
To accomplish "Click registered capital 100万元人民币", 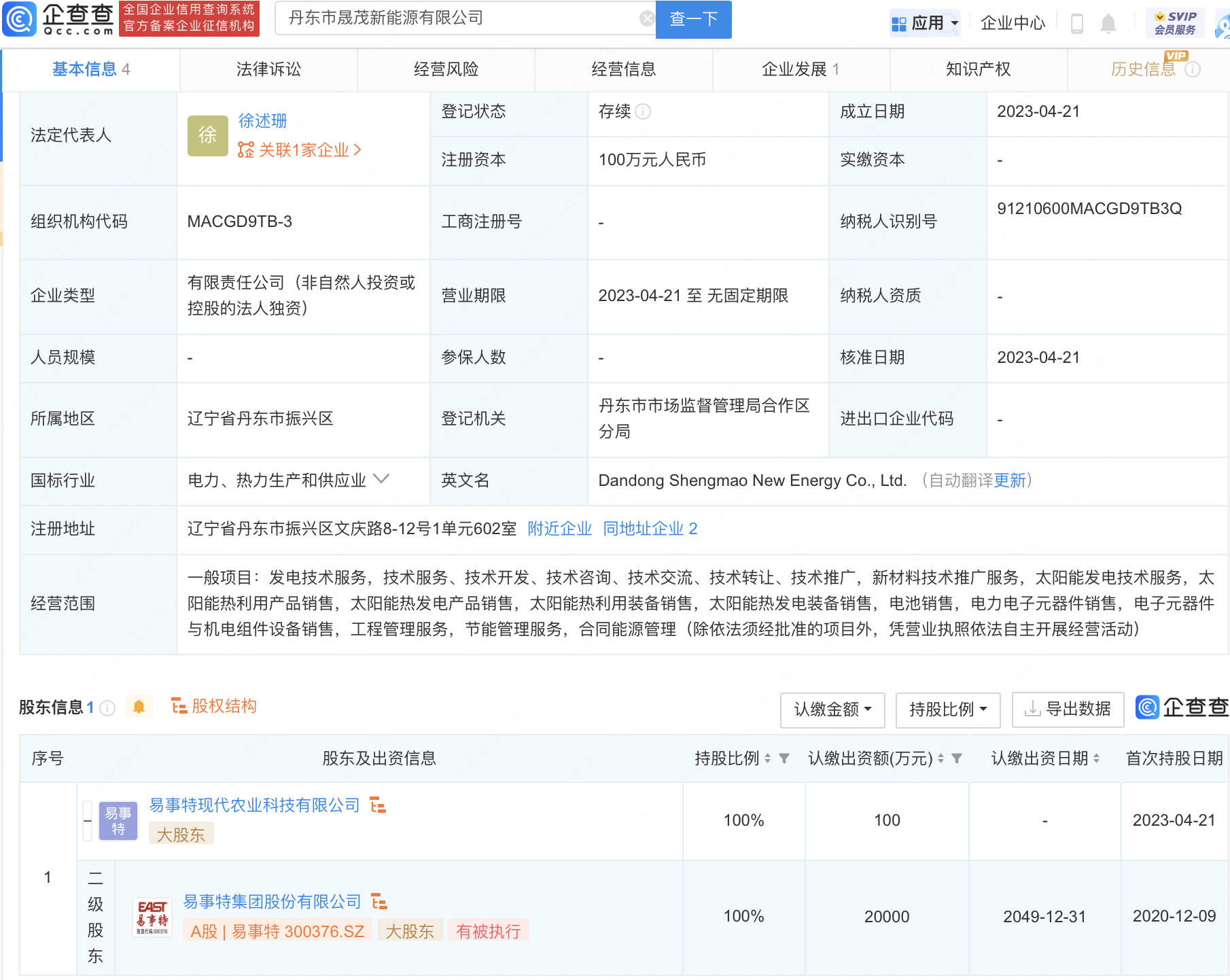I will pos(652,160).
